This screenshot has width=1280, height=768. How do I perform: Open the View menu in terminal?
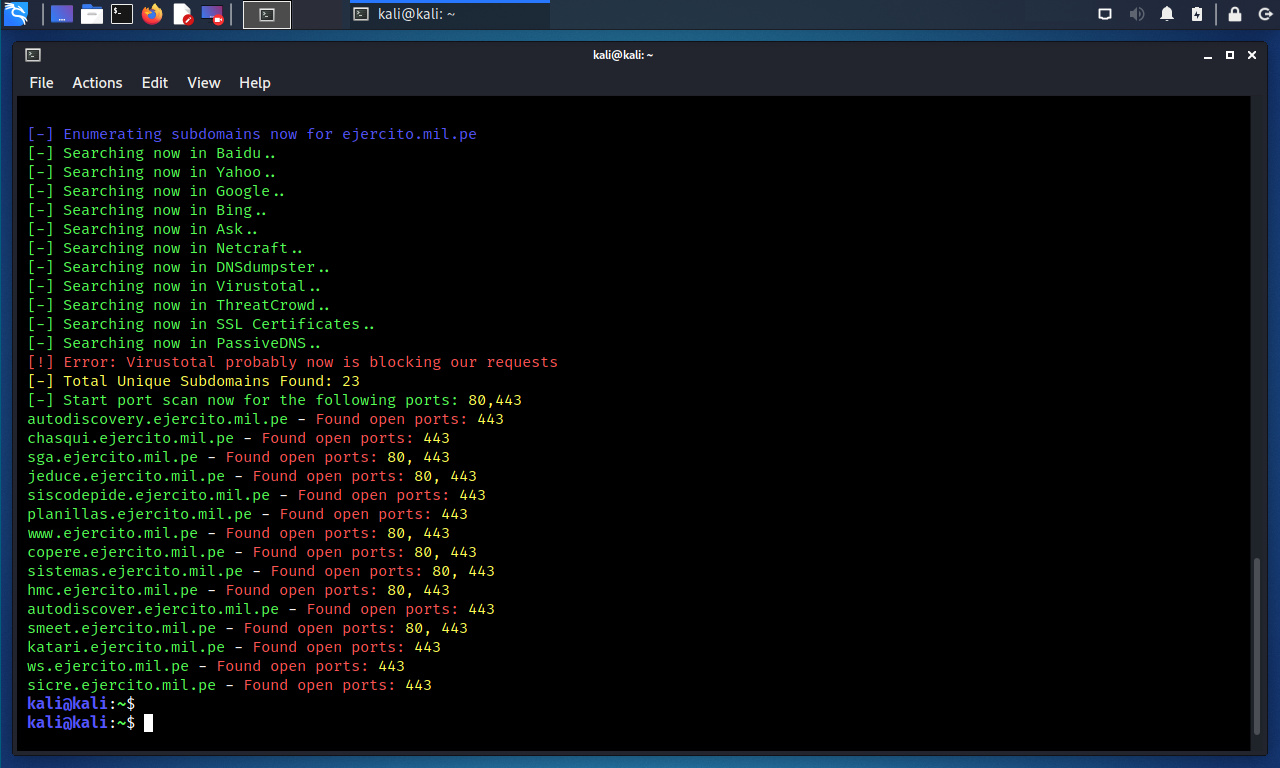click(x=203, y=83)
